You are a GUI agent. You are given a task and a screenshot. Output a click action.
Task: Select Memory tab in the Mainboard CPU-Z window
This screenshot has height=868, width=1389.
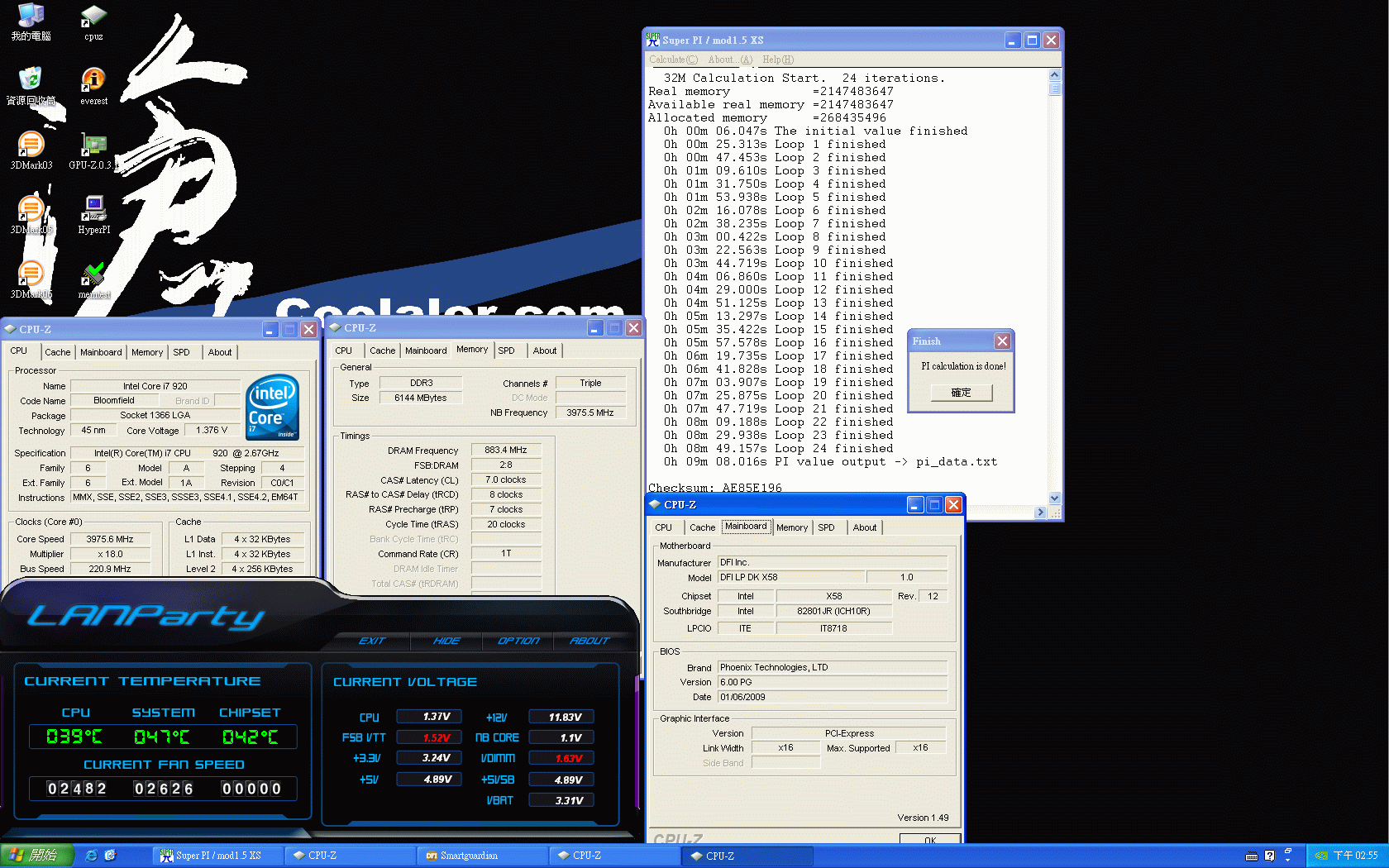coord(792,527)
